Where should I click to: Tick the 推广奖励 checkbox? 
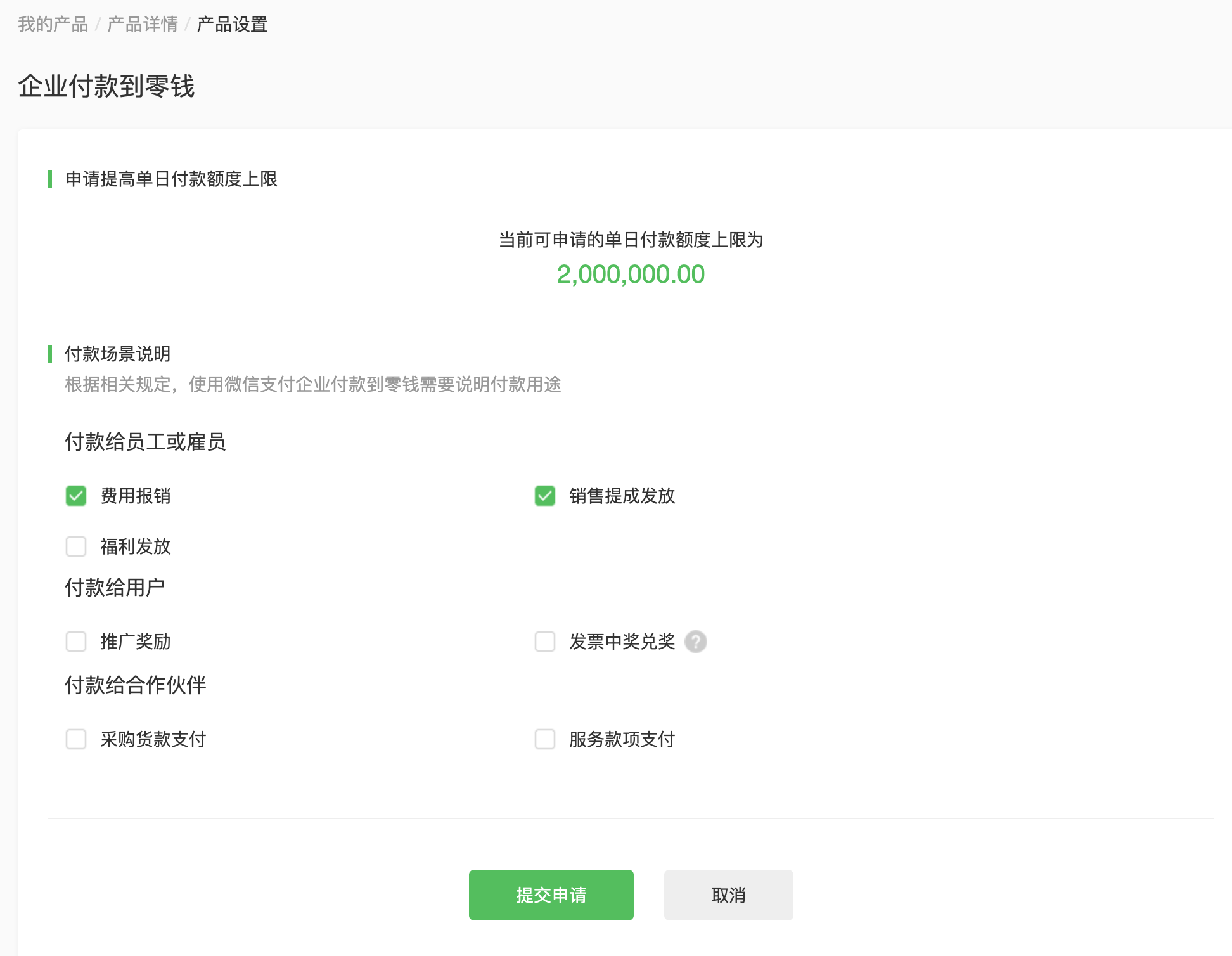click(x=76, y=642)
